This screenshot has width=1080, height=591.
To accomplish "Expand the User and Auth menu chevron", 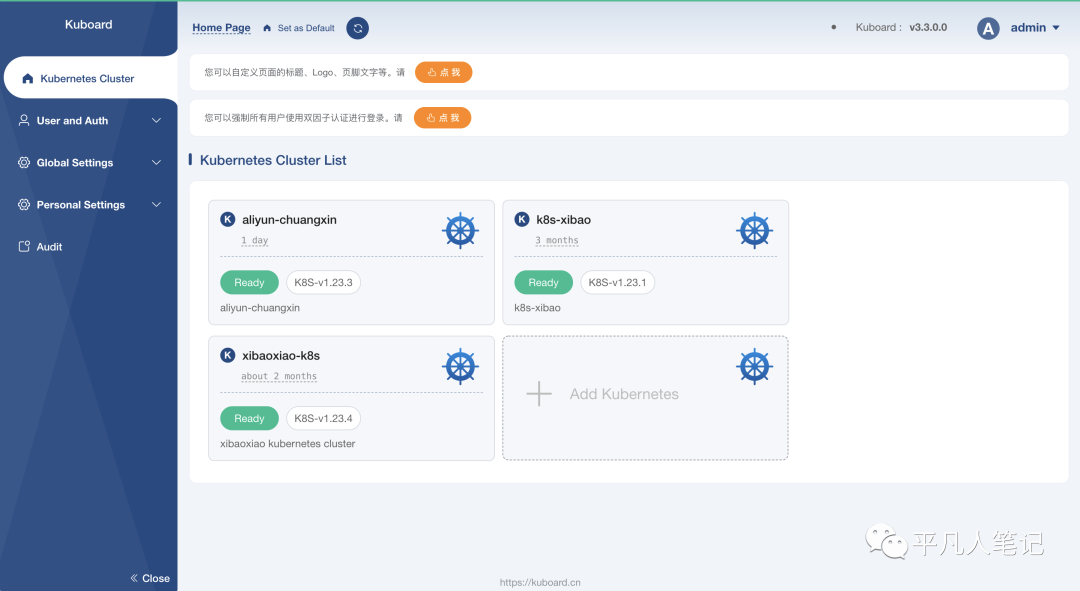I will pyautogui.click(x=156, y=121).
